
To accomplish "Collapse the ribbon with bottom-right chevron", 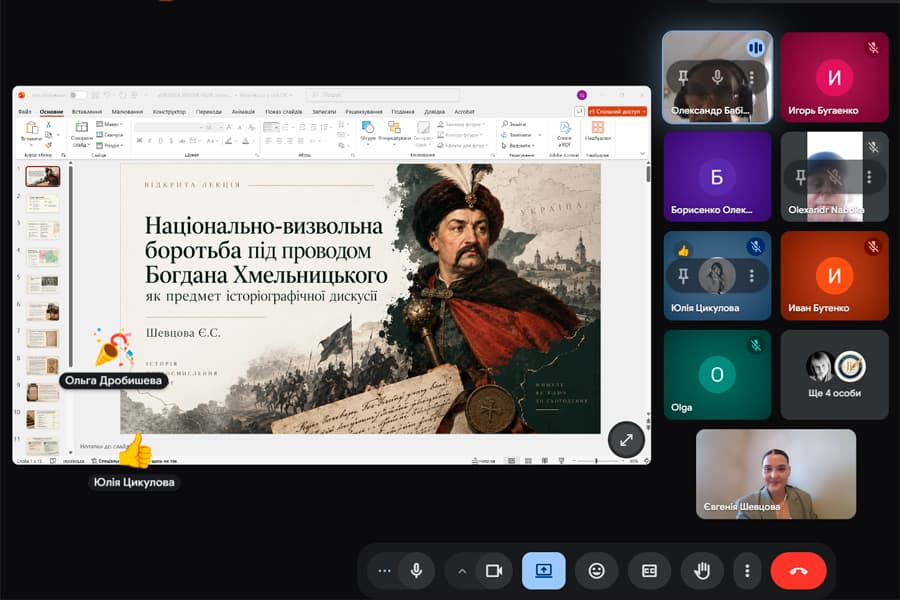I will pos(642,154).
